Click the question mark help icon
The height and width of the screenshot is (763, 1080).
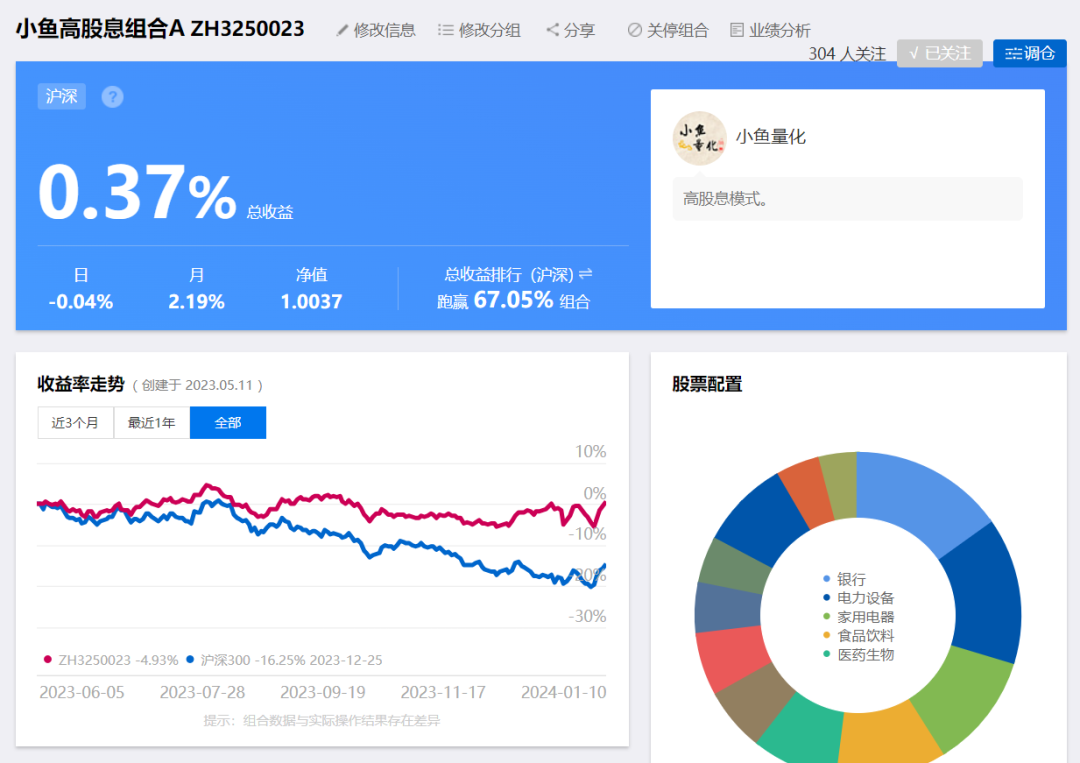pyautogui.click(x=112, y=96)
